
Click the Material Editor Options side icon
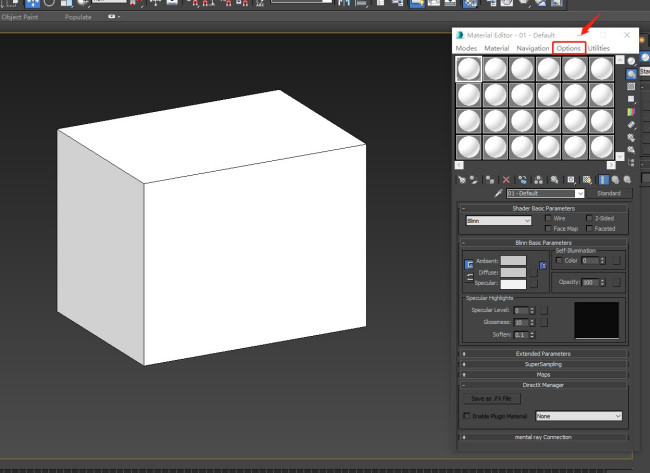(x=631, y=137)
